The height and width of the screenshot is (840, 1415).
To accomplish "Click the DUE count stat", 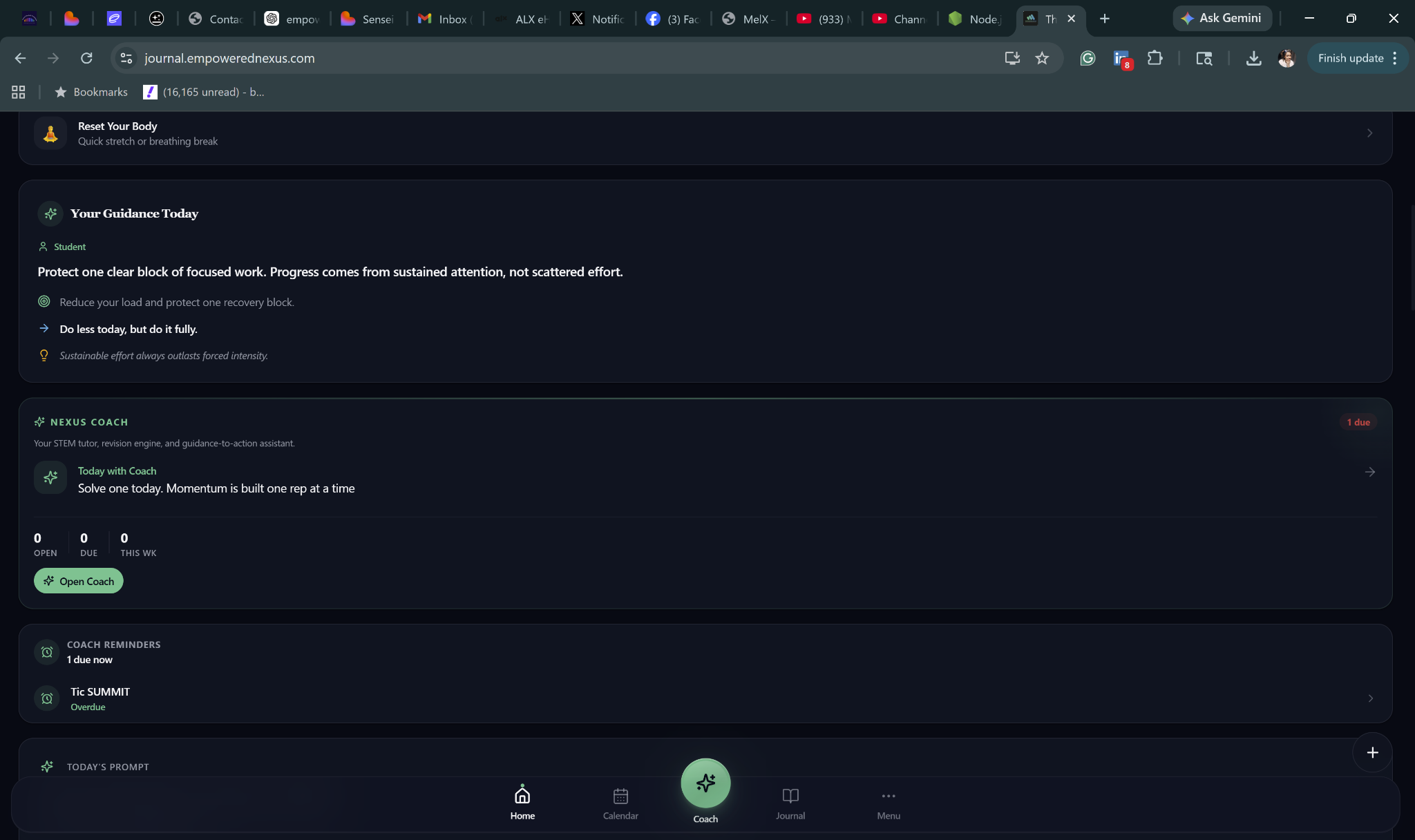I will click(88, 544).
